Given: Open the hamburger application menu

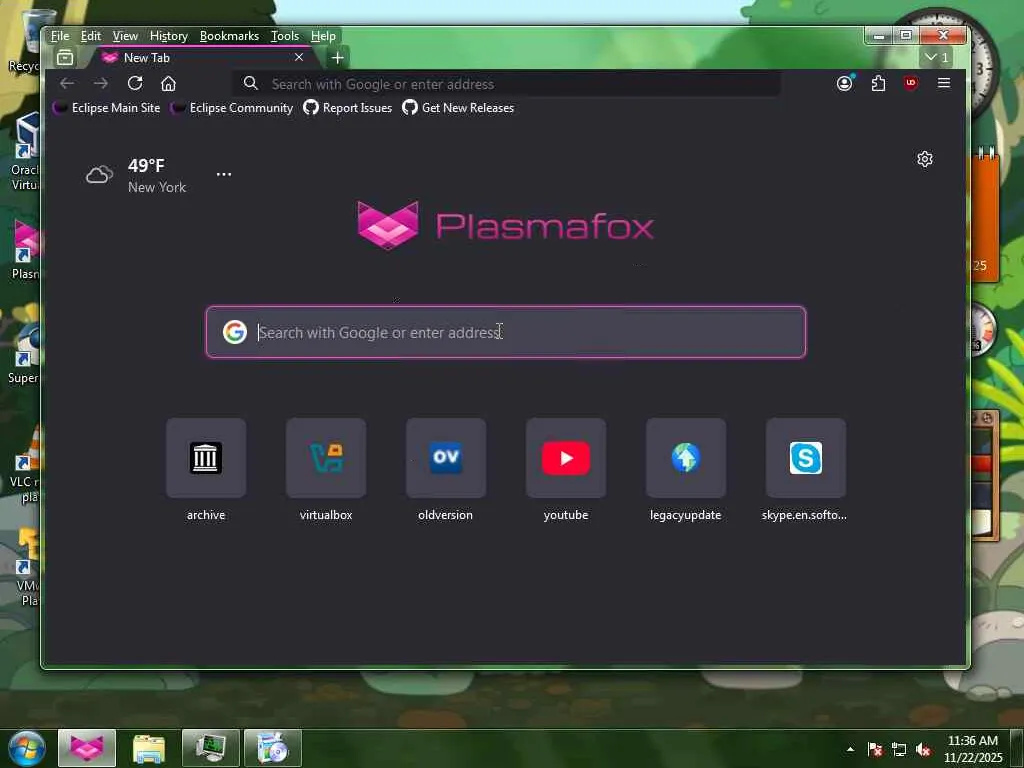Looking at the screenshot, I should pos(944,83).
